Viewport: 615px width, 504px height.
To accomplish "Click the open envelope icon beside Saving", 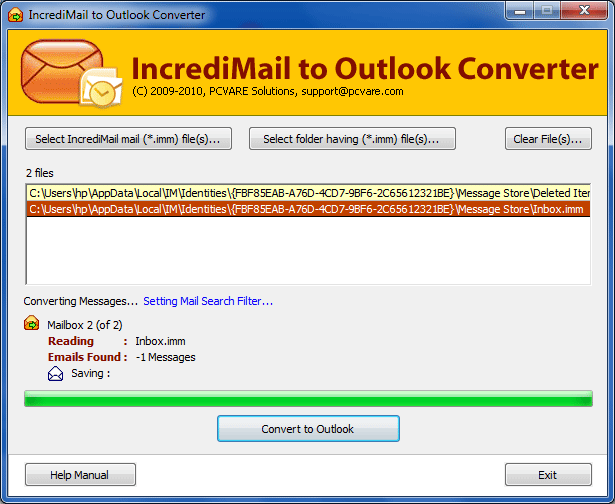I will [55, 374].
